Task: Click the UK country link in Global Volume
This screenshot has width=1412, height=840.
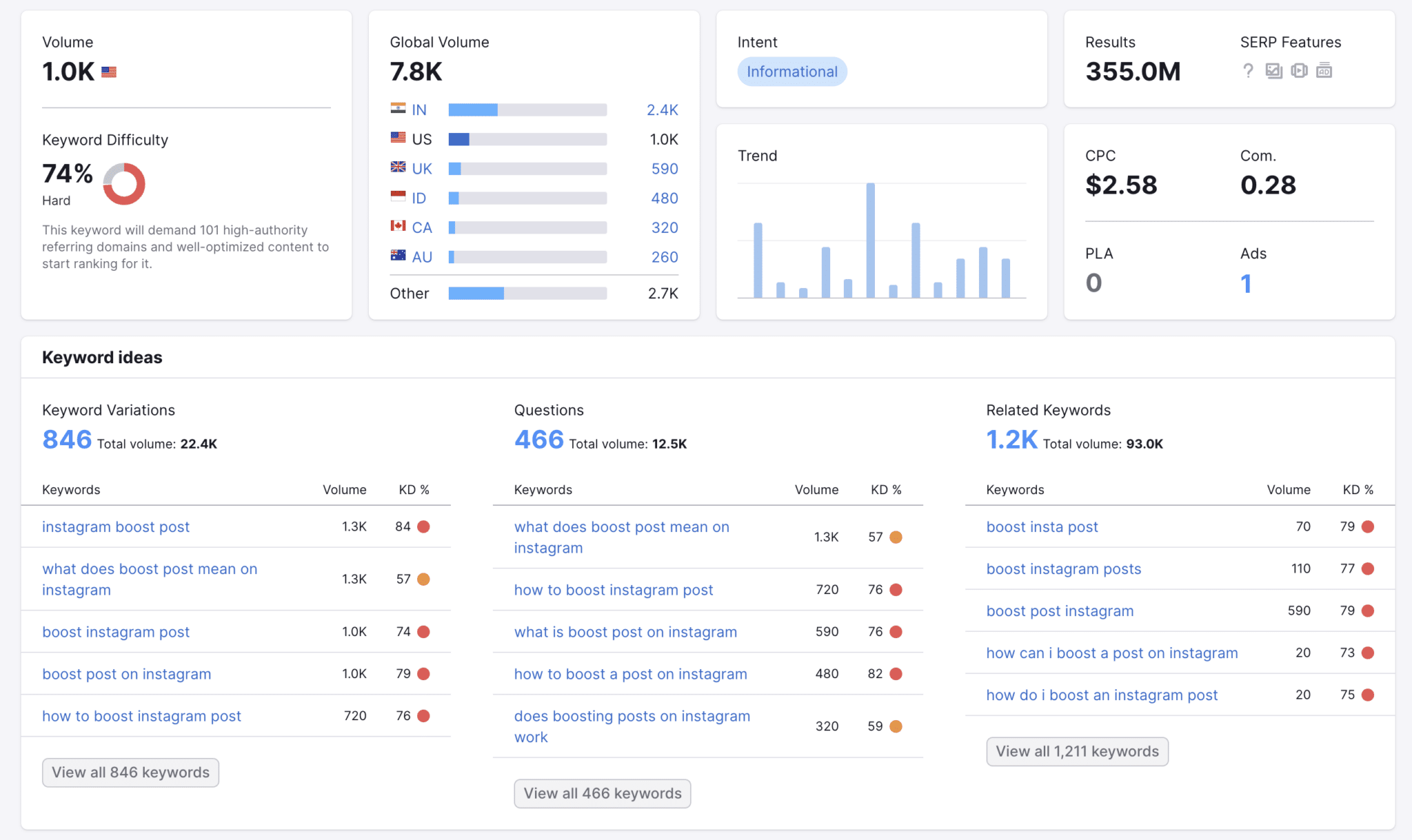Action: 421,169
